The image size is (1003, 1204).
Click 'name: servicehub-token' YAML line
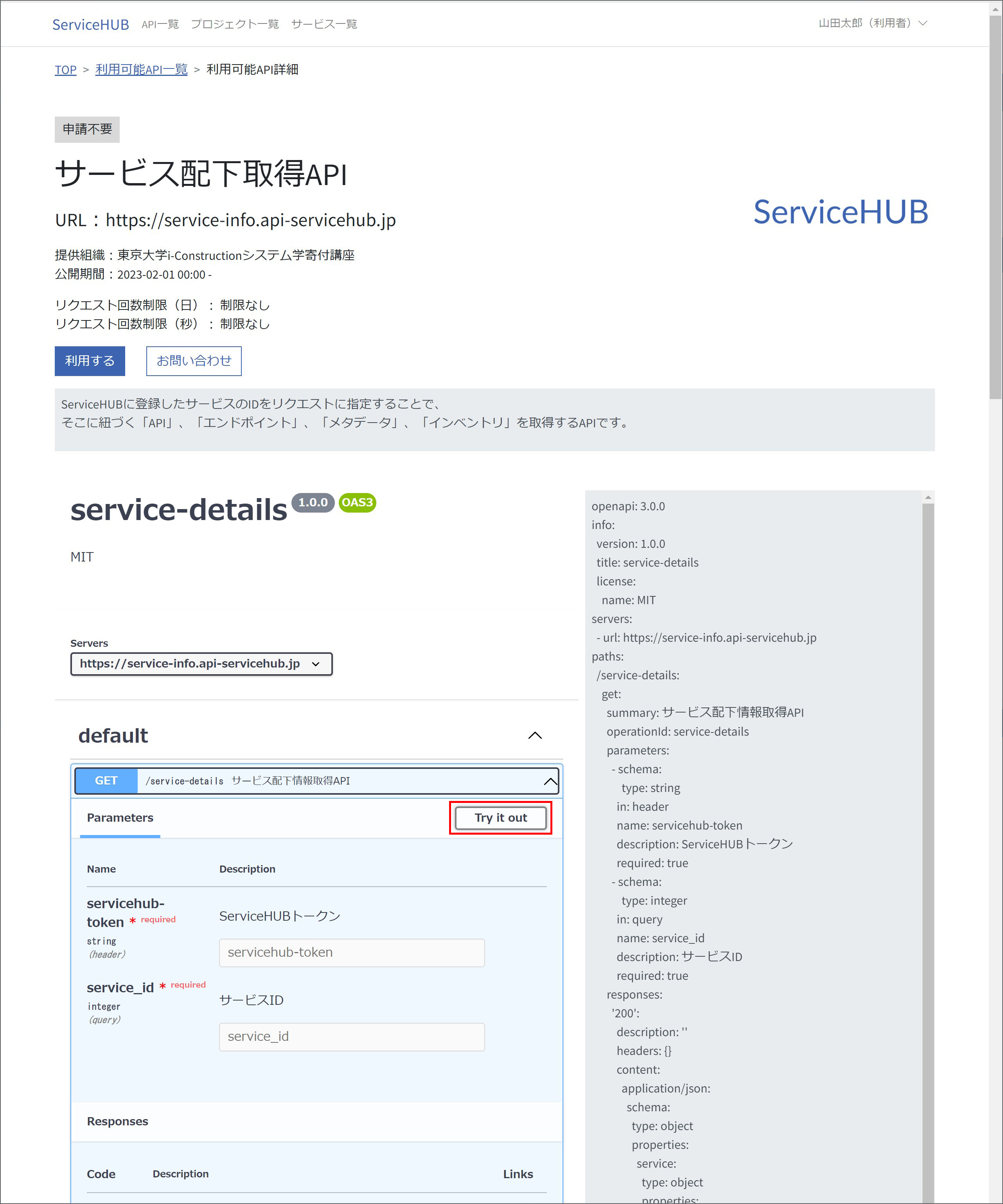click(679, 826)
